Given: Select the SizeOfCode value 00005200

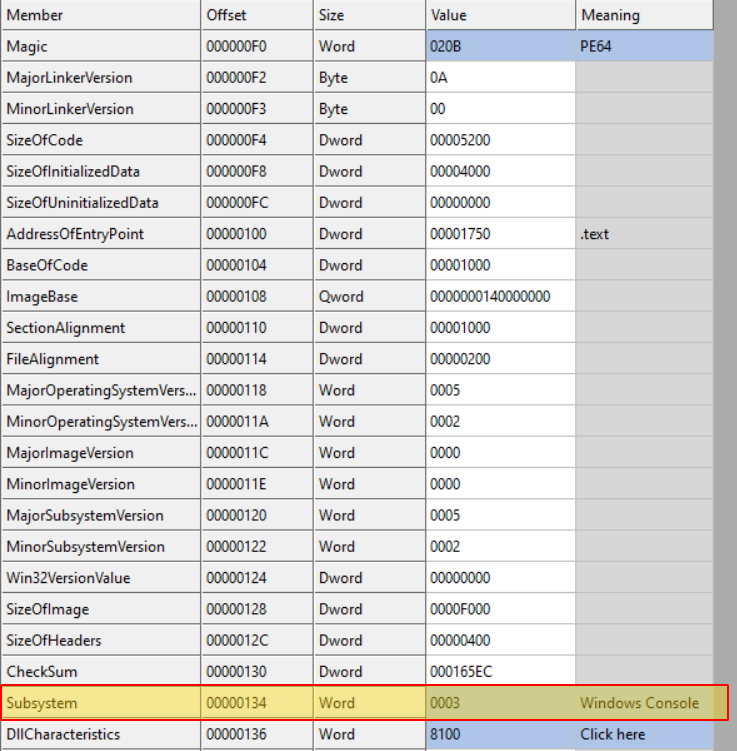Looking at the screenshot, I should 500,140.
